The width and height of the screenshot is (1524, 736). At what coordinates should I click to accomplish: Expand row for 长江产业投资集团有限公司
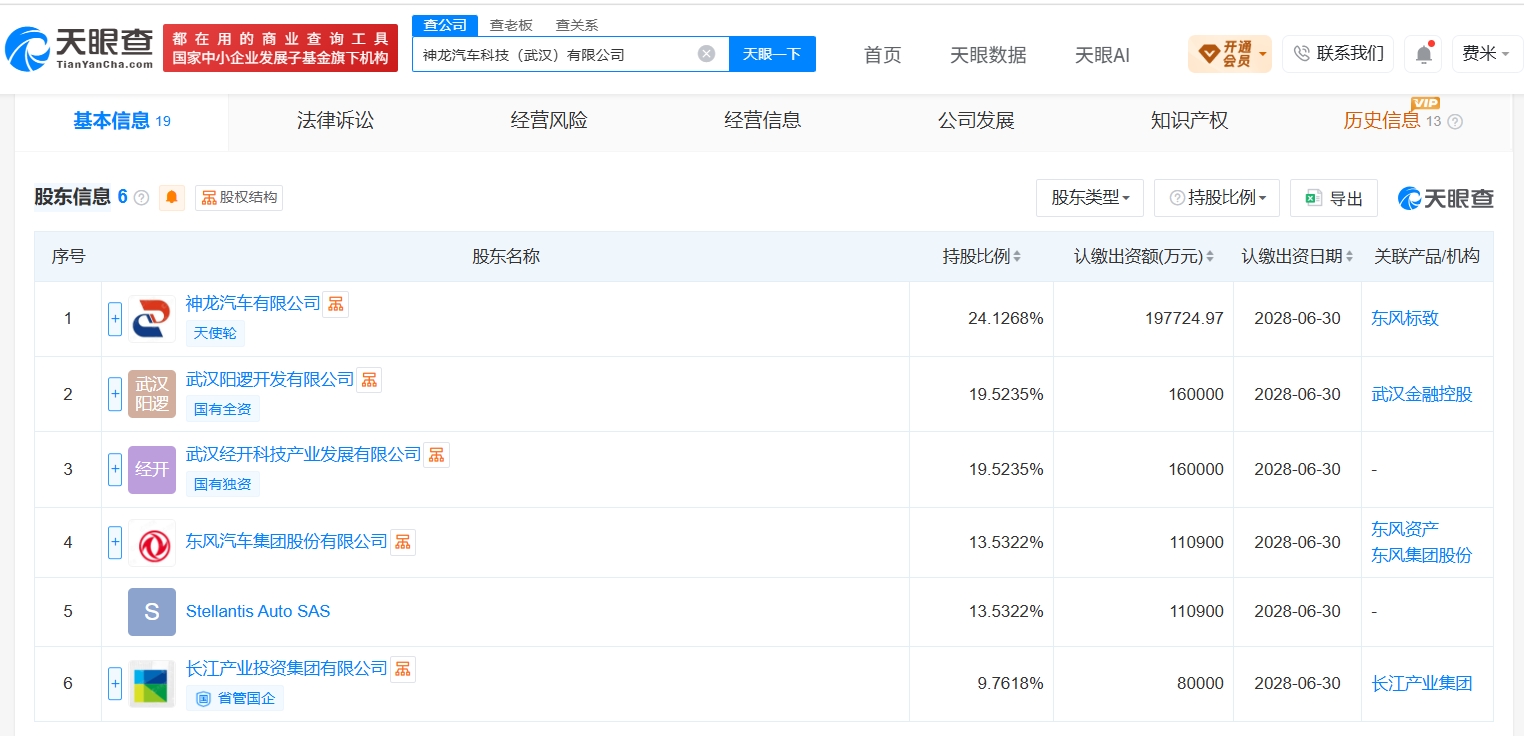115,684
